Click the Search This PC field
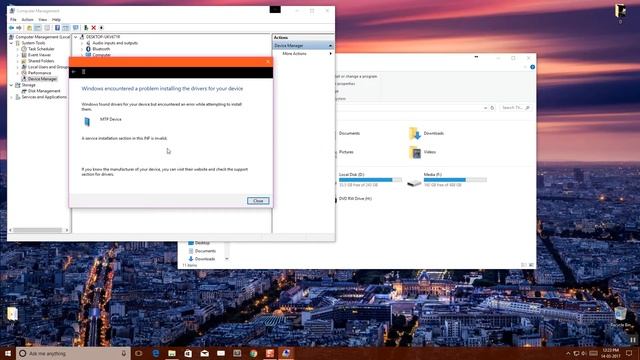This screenshot has width=640, height=360. pos(515,108)
